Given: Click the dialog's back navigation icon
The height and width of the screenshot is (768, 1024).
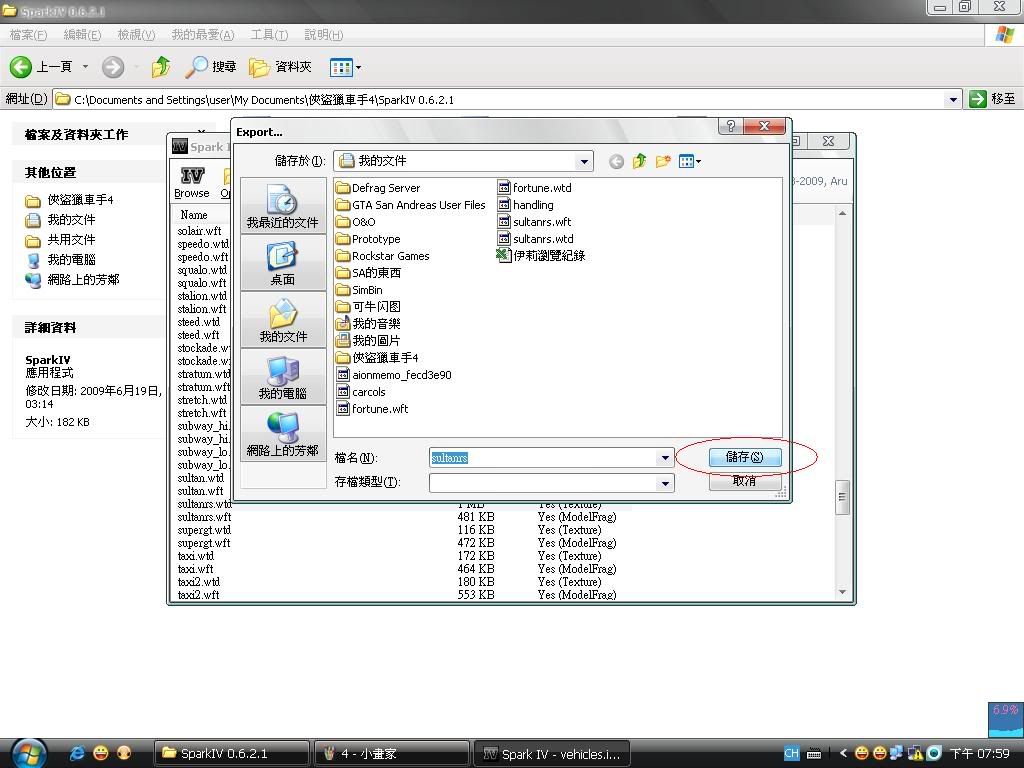Looking at the screenshot, I should tap(616, 161).
